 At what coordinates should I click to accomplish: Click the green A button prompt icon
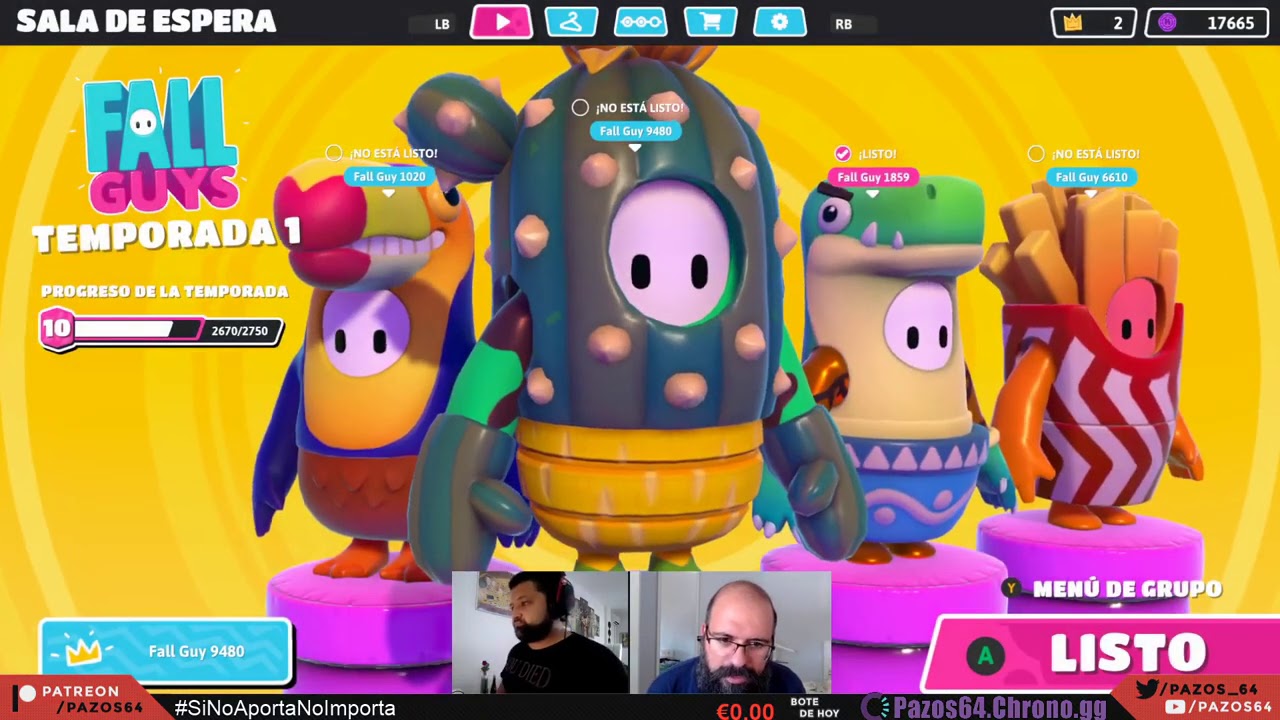(x=986, y=656)
